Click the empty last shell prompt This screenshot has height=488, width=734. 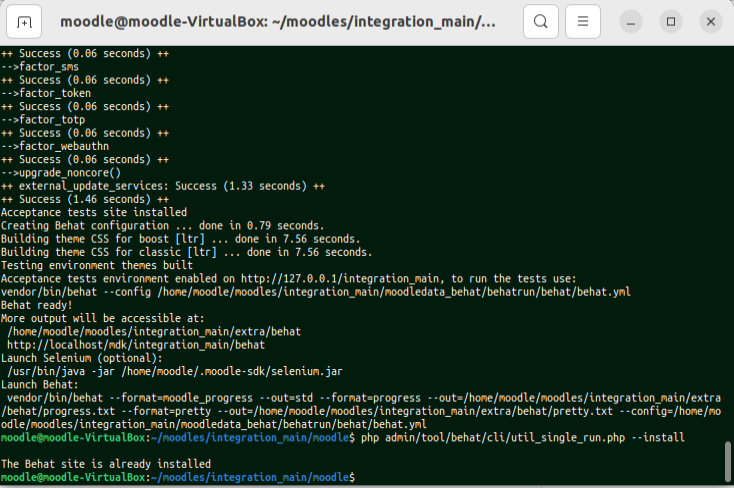coord(178,478)
